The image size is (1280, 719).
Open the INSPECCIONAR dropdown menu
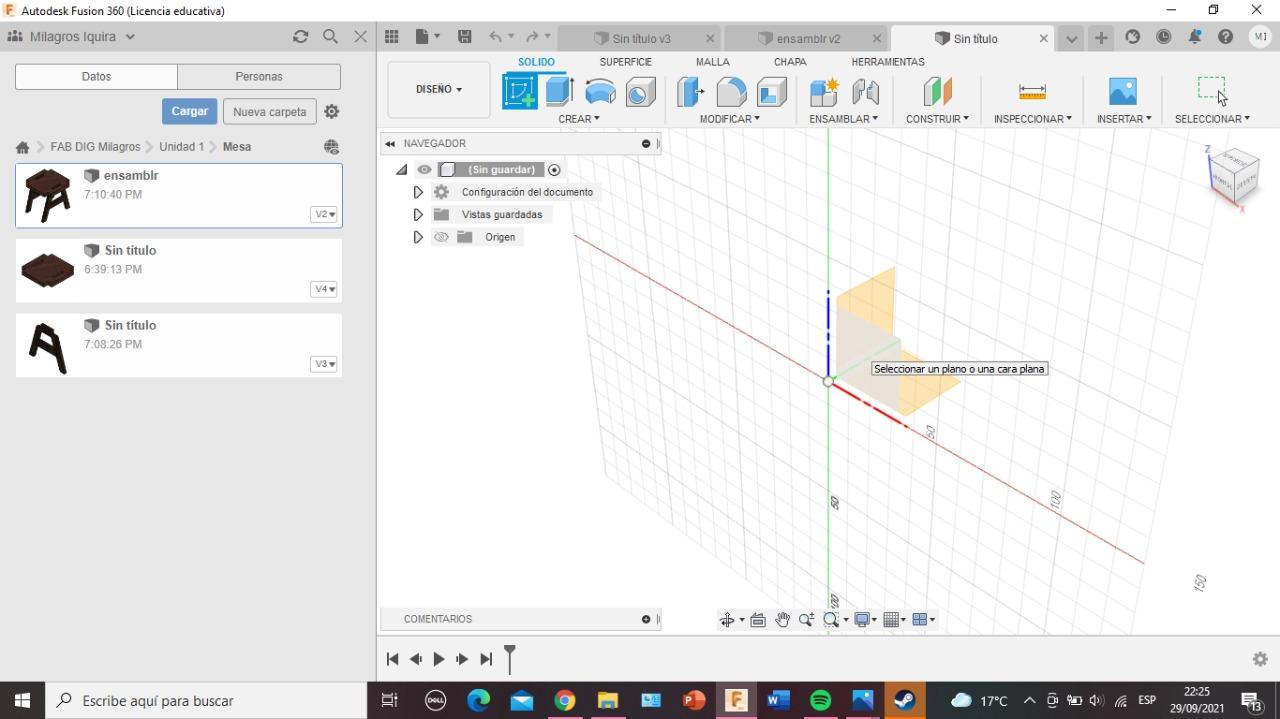coord(1032,119)
